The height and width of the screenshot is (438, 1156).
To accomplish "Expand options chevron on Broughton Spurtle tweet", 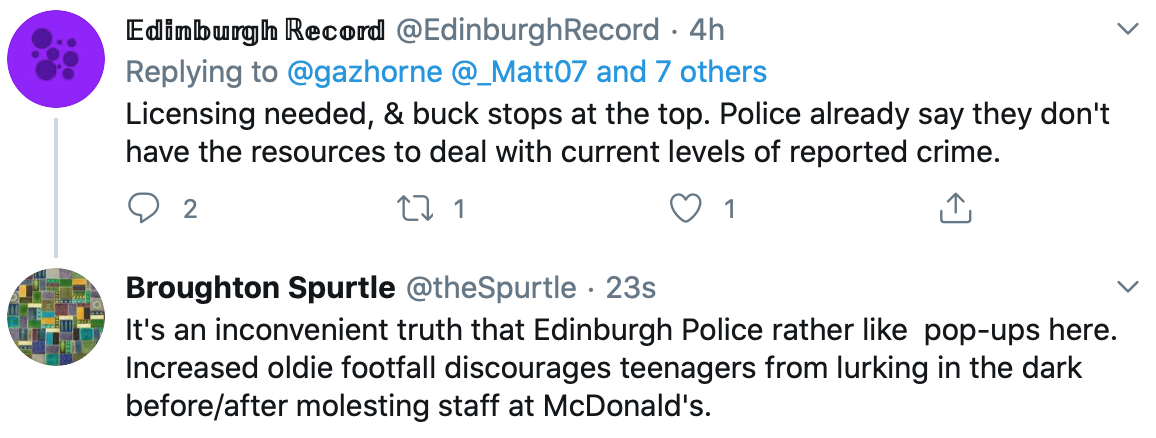I will click(x=1127, y=288).
